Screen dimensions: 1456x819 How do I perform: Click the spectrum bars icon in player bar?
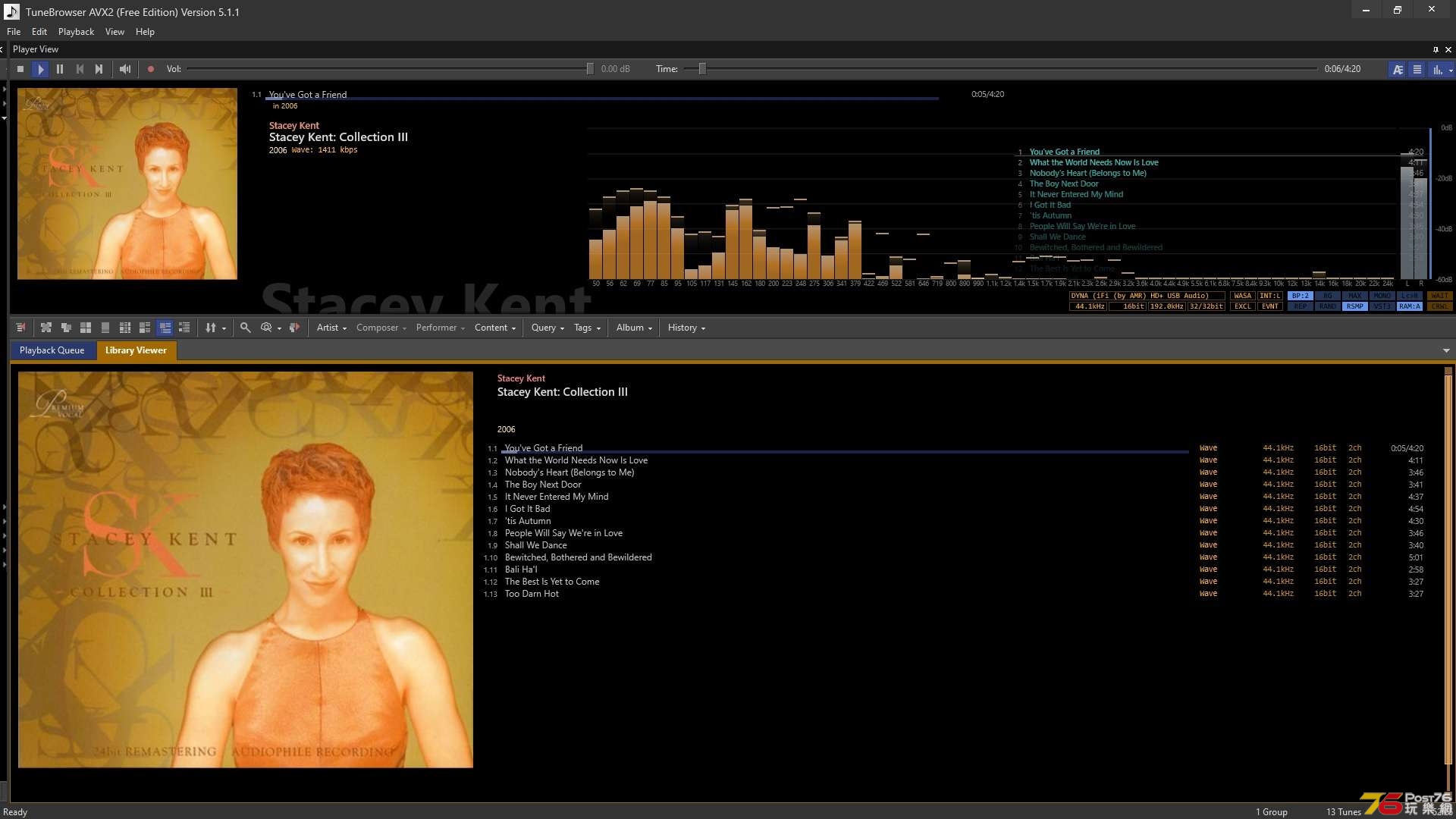(1437, 69)
